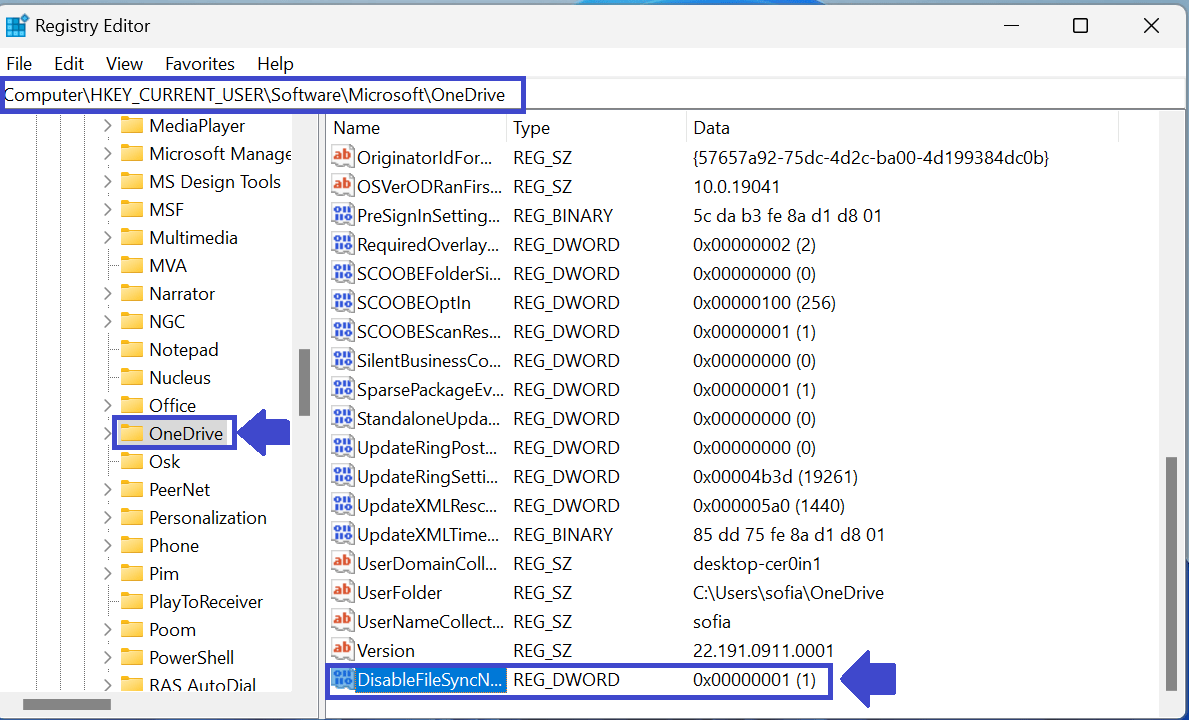Open the File menu
The width and height of the screenshot is (1189, 720).
point(19,64)
